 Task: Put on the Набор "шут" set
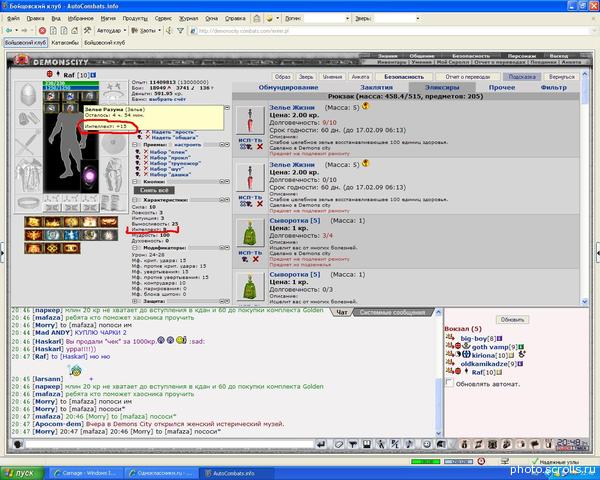[168, 169]
